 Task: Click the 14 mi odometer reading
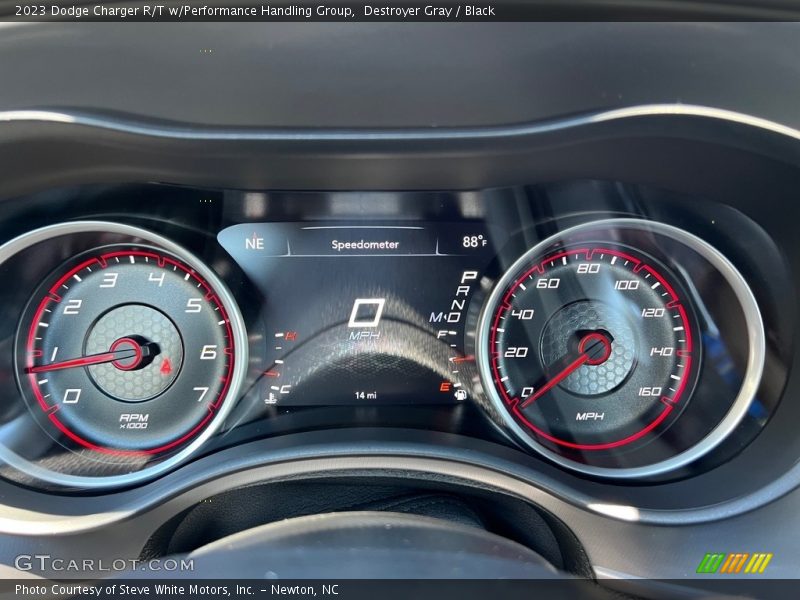click(x=366, y=395)
